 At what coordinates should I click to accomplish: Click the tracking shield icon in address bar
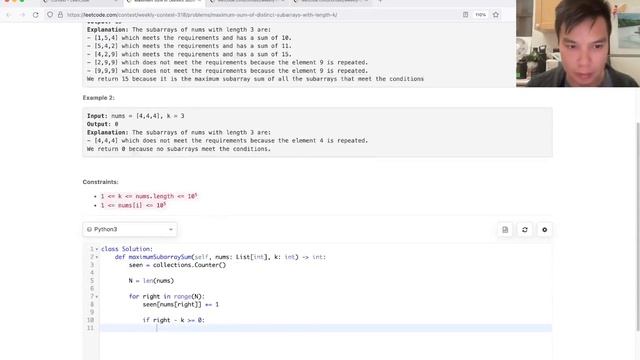click(x=50, y=15)
